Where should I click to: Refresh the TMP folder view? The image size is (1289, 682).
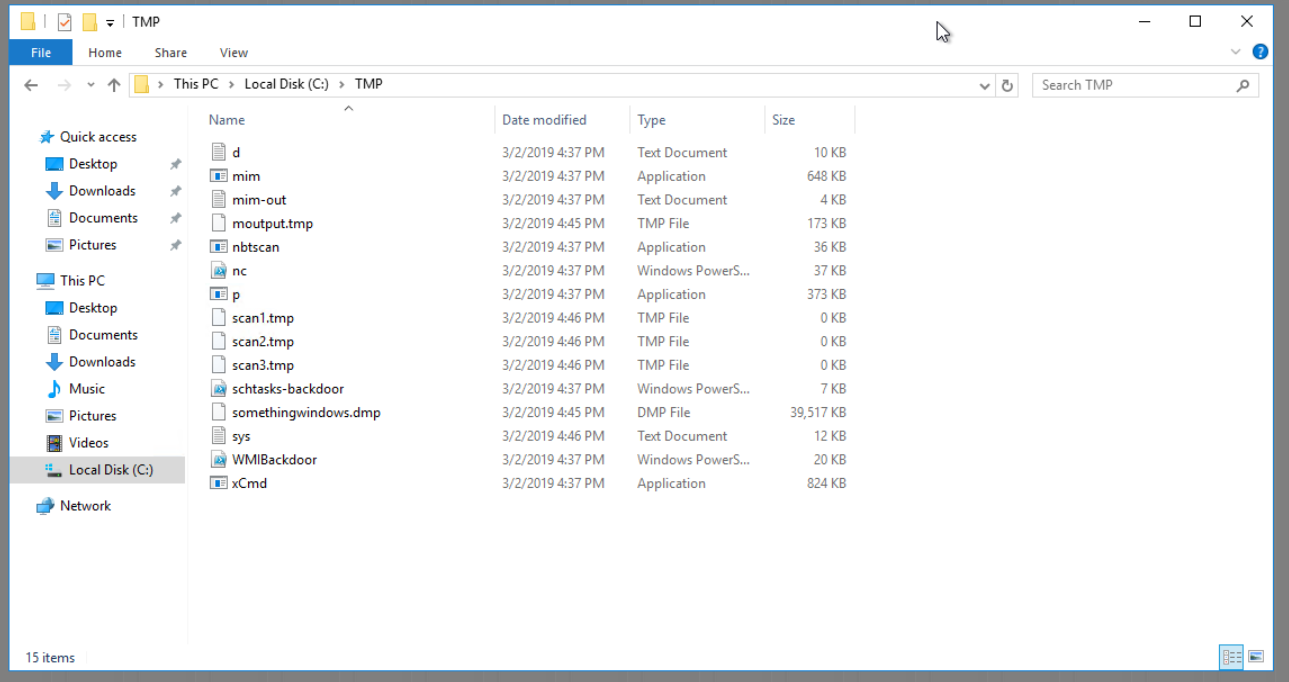click(x=1007, y=85)
